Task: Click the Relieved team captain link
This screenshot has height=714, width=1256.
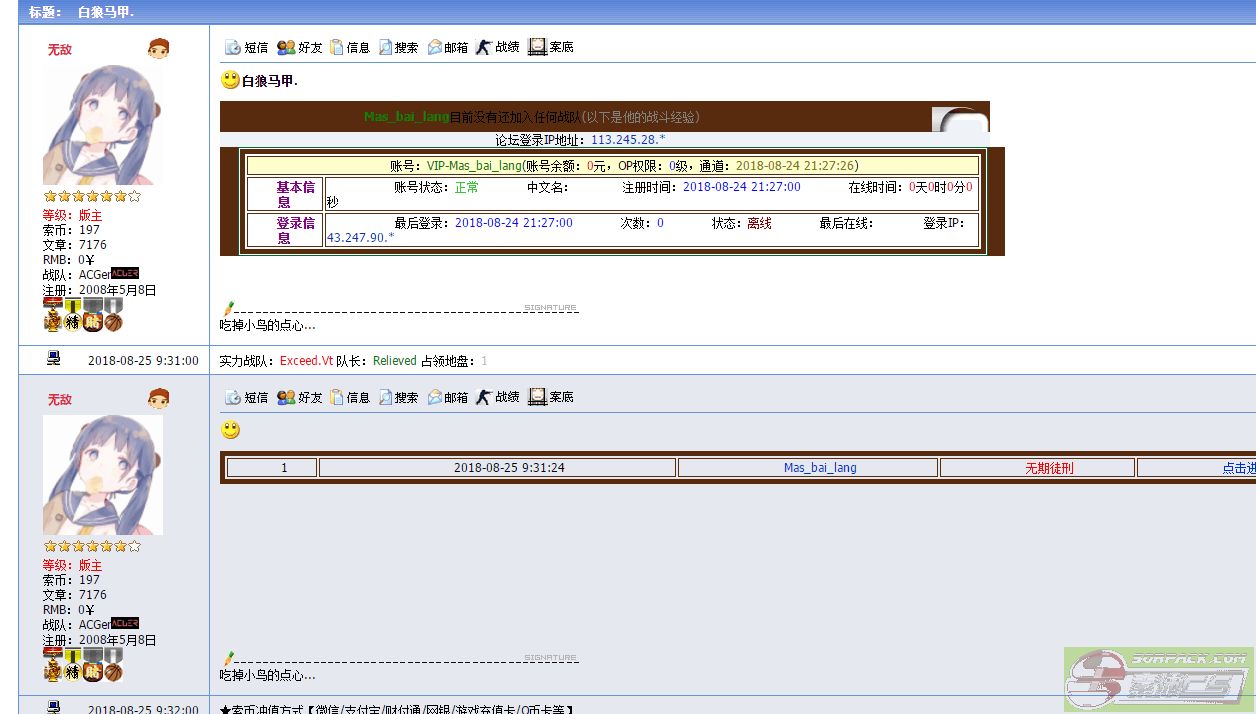Action: tap(395, 361)
